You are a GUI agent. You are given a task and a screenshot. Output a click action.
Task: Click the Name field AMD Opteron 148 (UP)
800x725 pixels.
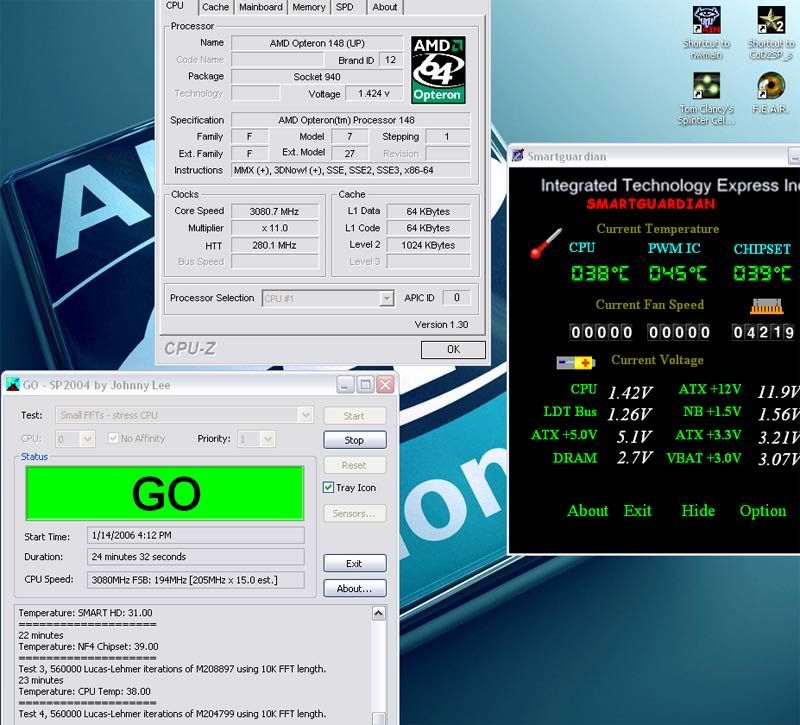click(x=317, y=43)
